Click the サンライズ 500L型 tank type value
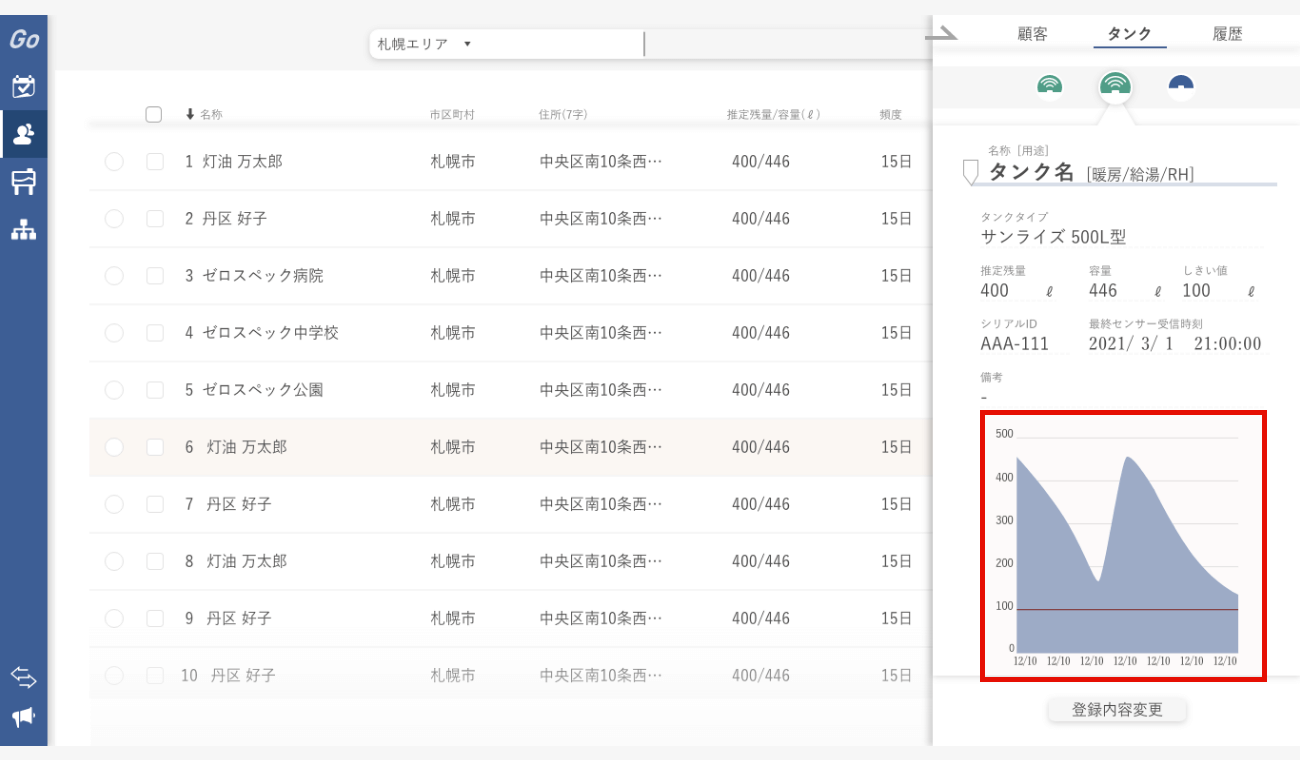The height and width of the screenshot is (760, 1300). pyautogui.click(x=1054, y=237)
